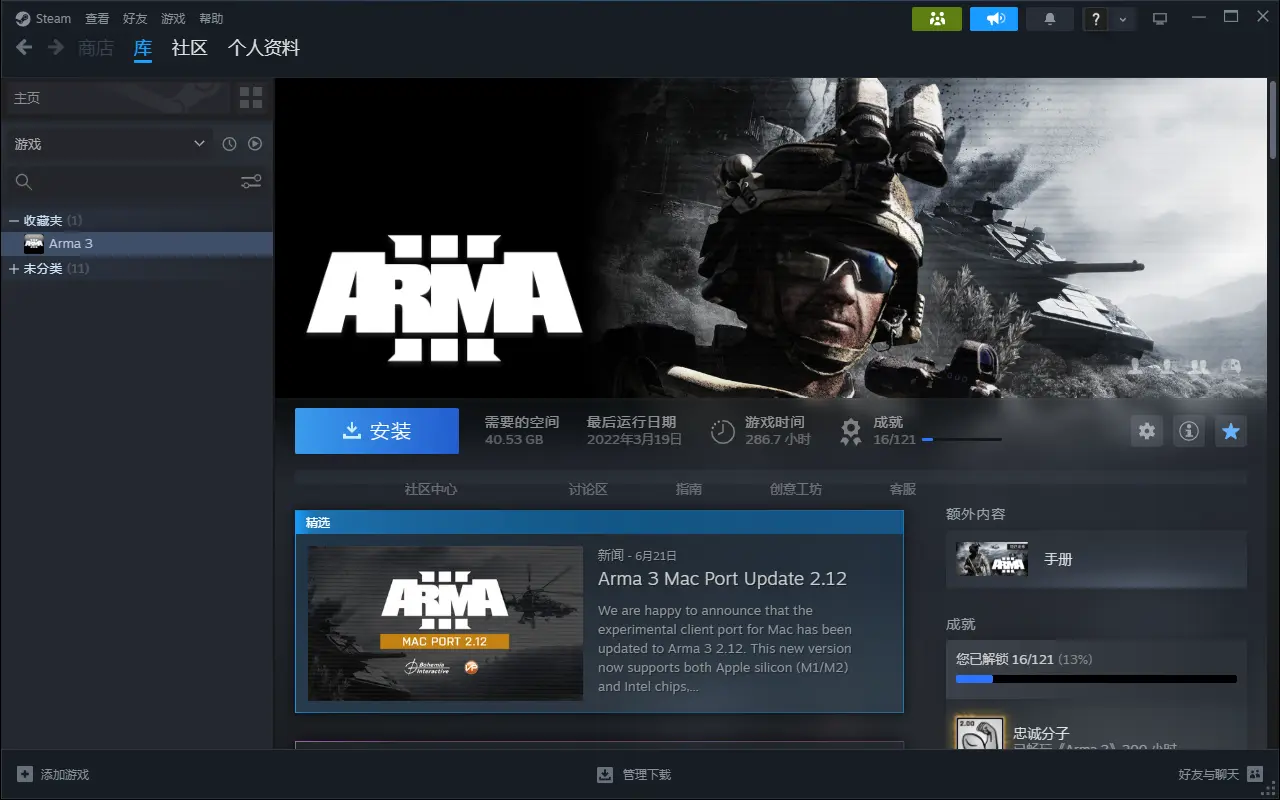
Task: Click the 添加游戏 plus icon
Action: click(x=25, y=775)
